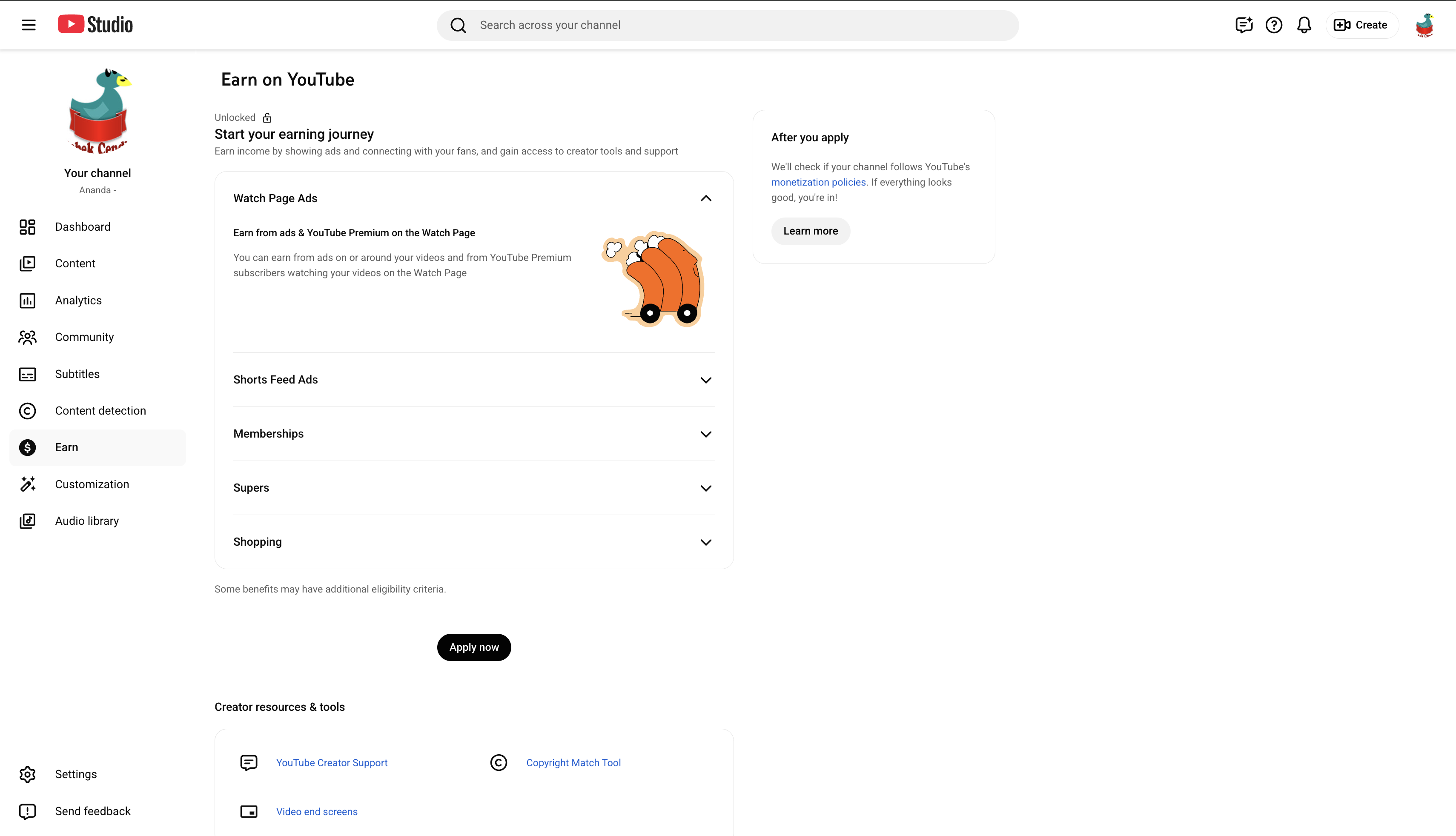Open the Help question mark icon
This screenshot has height=836, width=1456.
(x=1273, y=25)
